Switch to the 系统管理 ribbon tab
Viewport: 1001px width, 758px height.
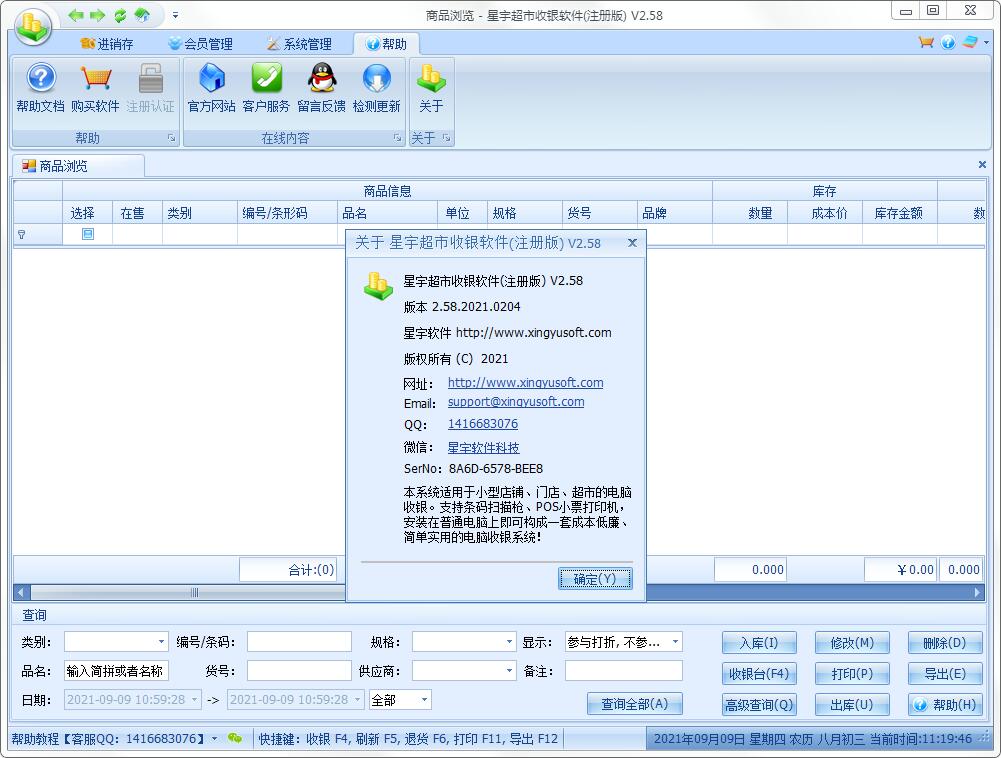pos(298,44)
